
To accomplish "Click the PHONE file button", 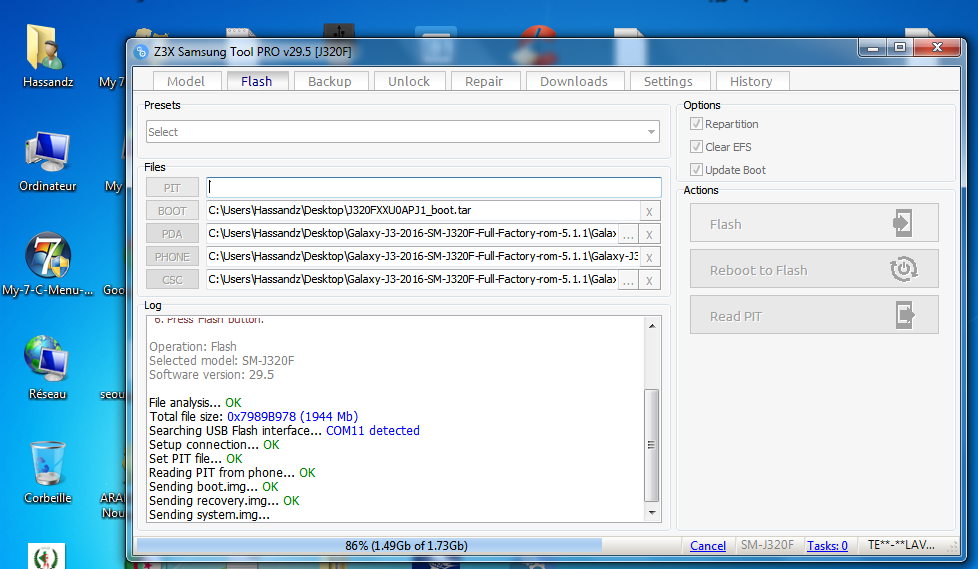I will click(172, 256).
